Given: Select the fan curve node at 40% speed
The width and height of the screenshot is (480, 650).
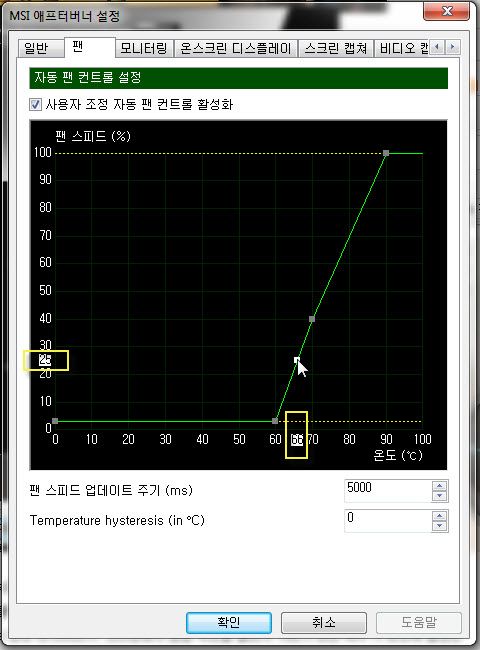Looking at the screenshot, I should [x=312, y=319].
